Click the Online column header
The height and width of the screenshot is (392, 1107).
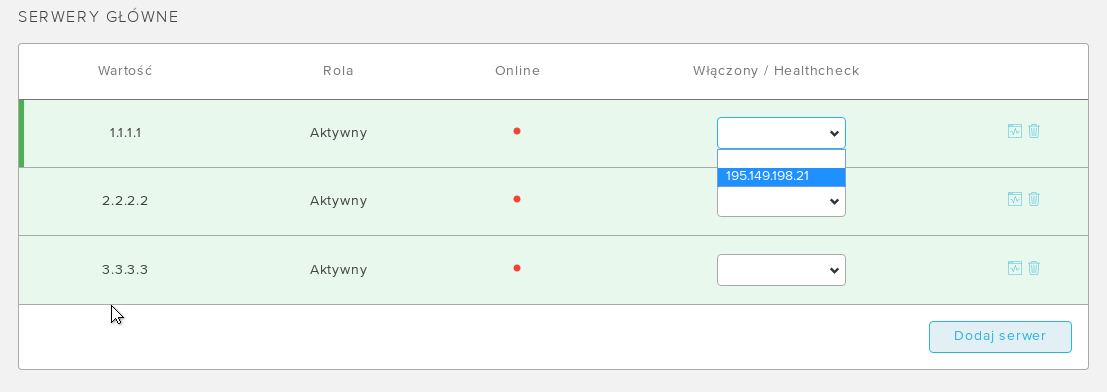[517, 71]
